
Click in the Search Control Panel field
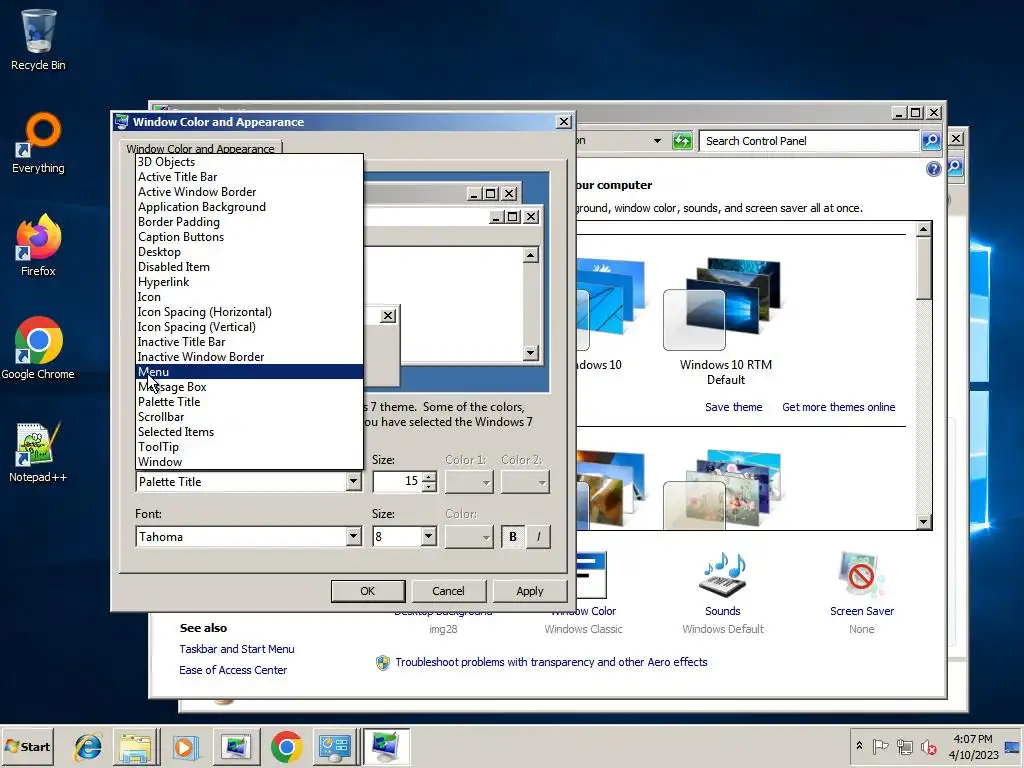(808, 140)
